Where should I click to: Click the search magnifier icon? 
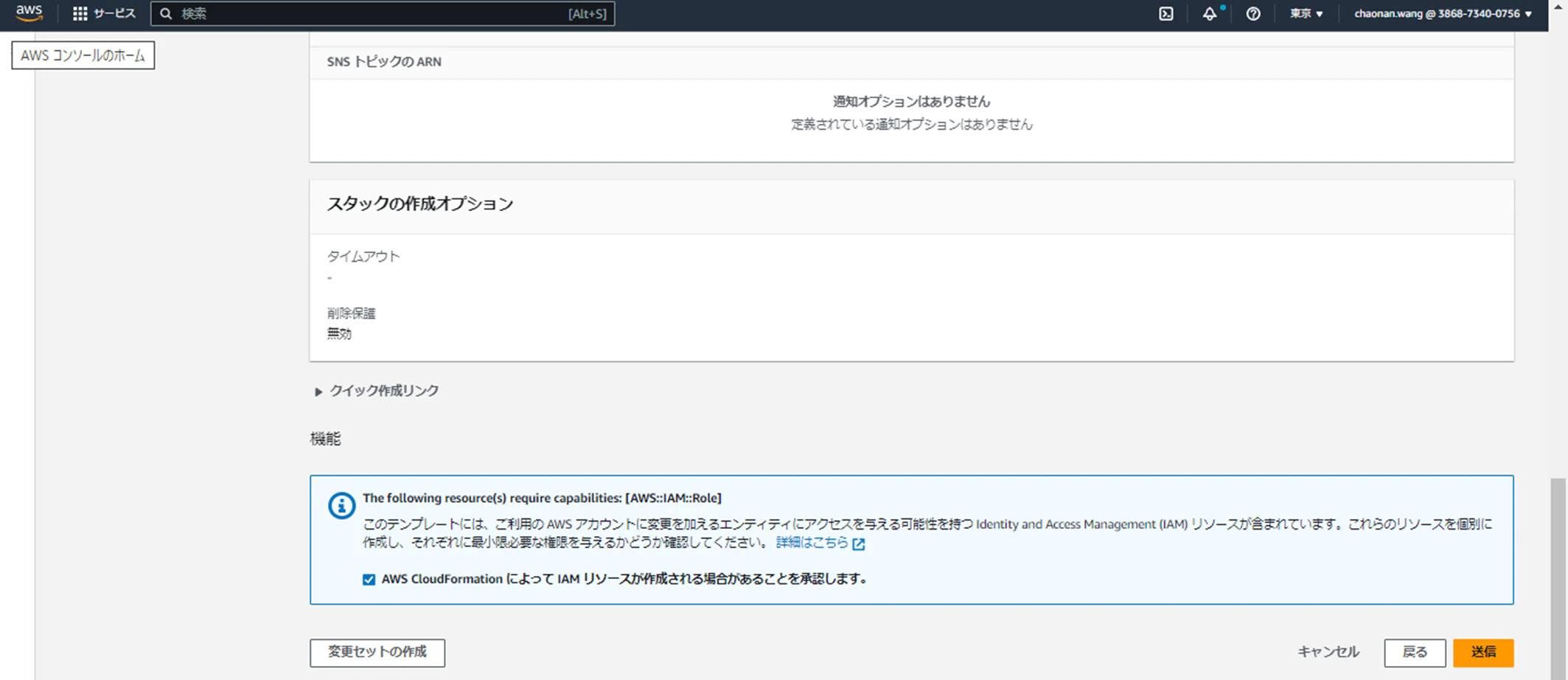click(166, 13)
